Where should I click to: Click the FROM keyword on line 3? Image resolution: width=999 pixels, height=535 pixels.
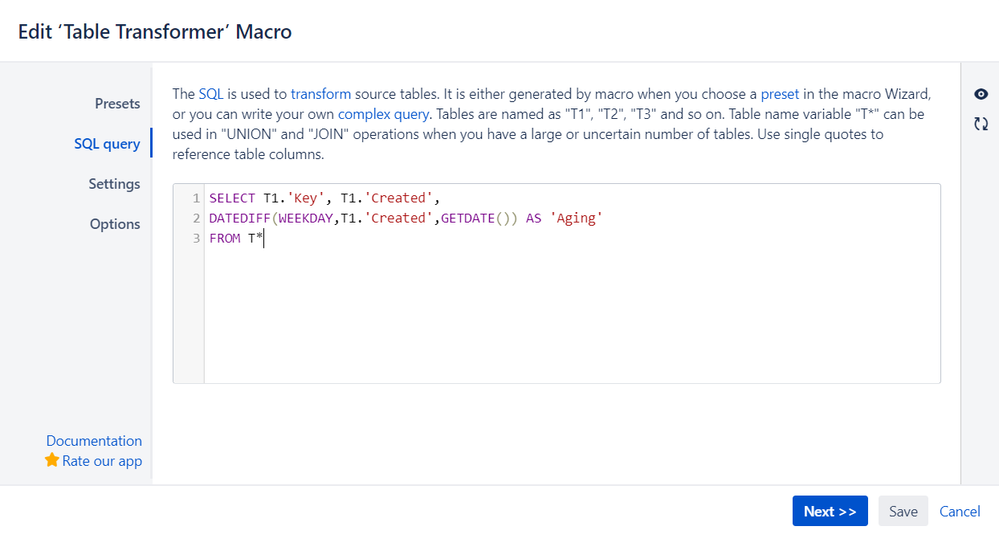[225, 238]
